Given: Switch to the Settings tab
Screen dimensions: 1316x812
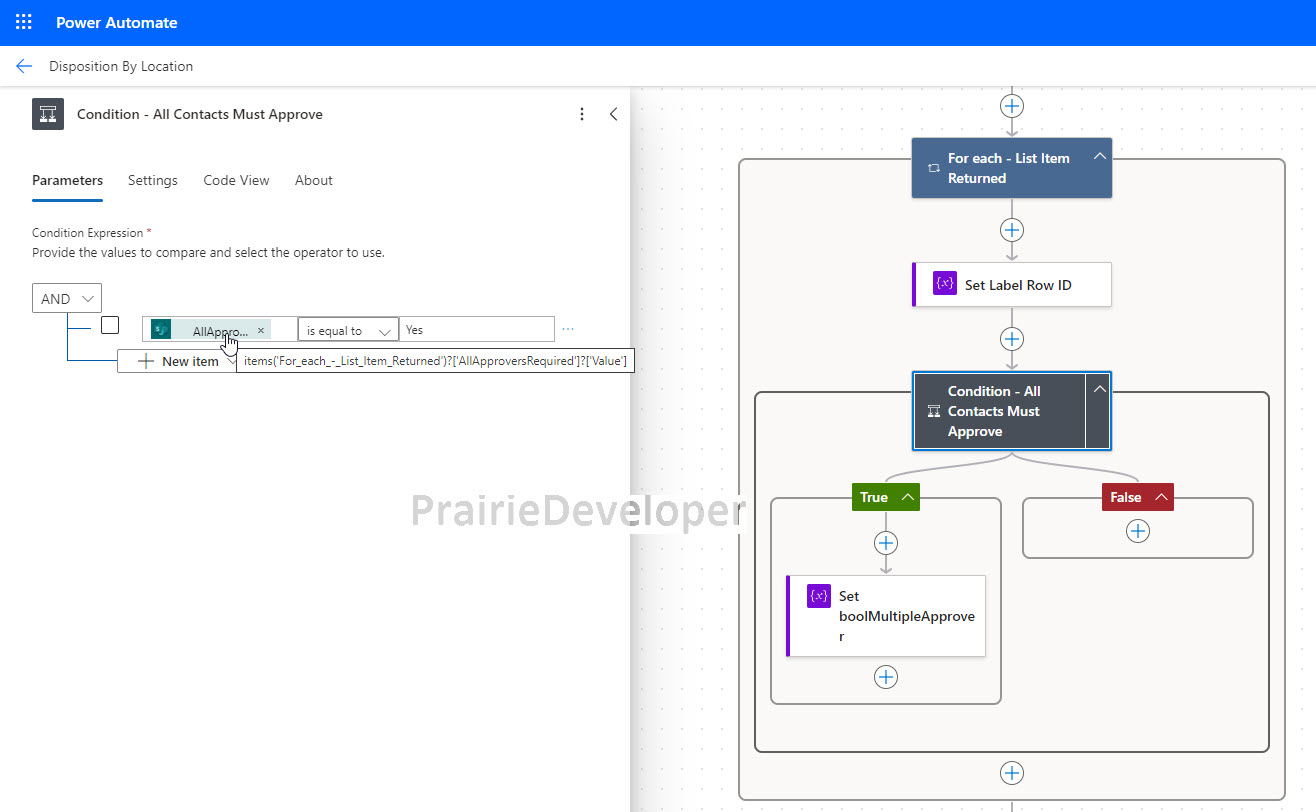Looking at the screenshot, I should (153, 180).
